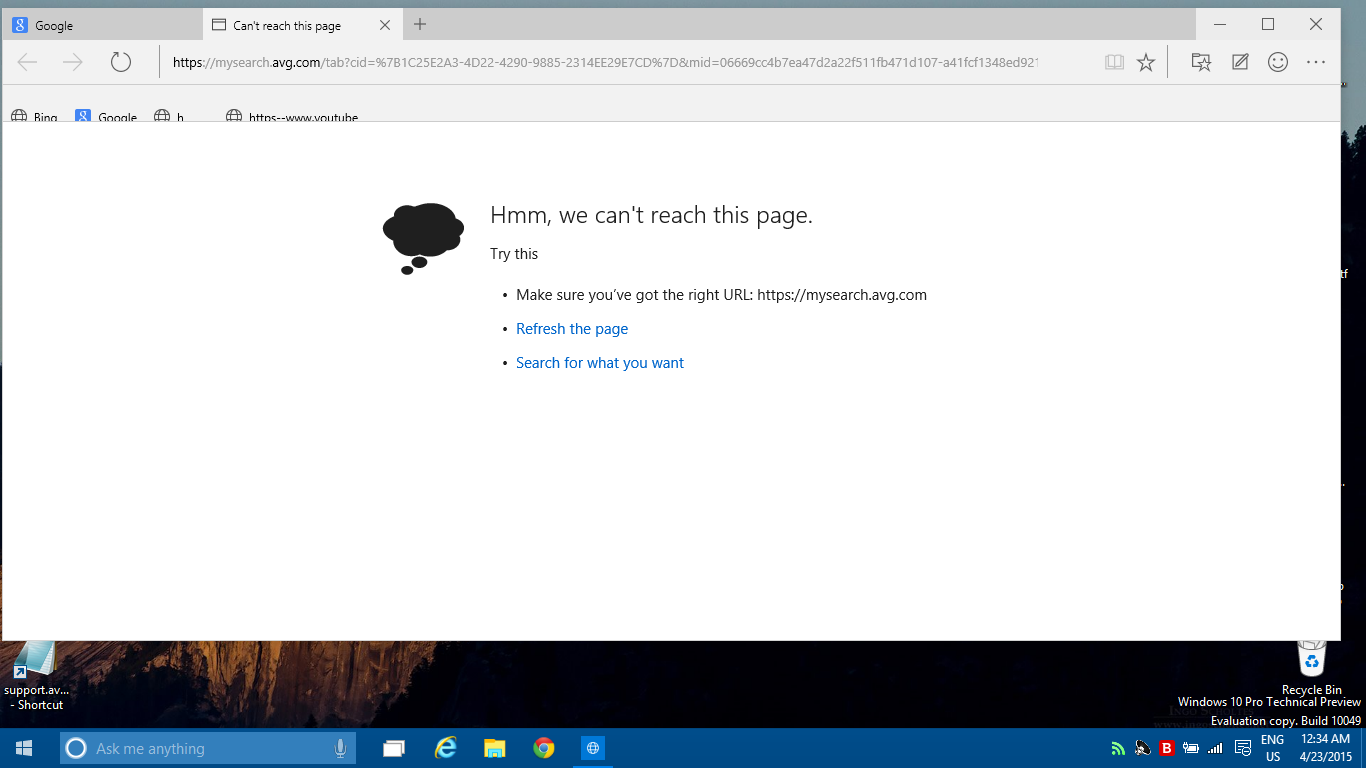Click the green RSS tray icon
The width and height of the screenshot is (1366, 768).
coord(1118,748)
